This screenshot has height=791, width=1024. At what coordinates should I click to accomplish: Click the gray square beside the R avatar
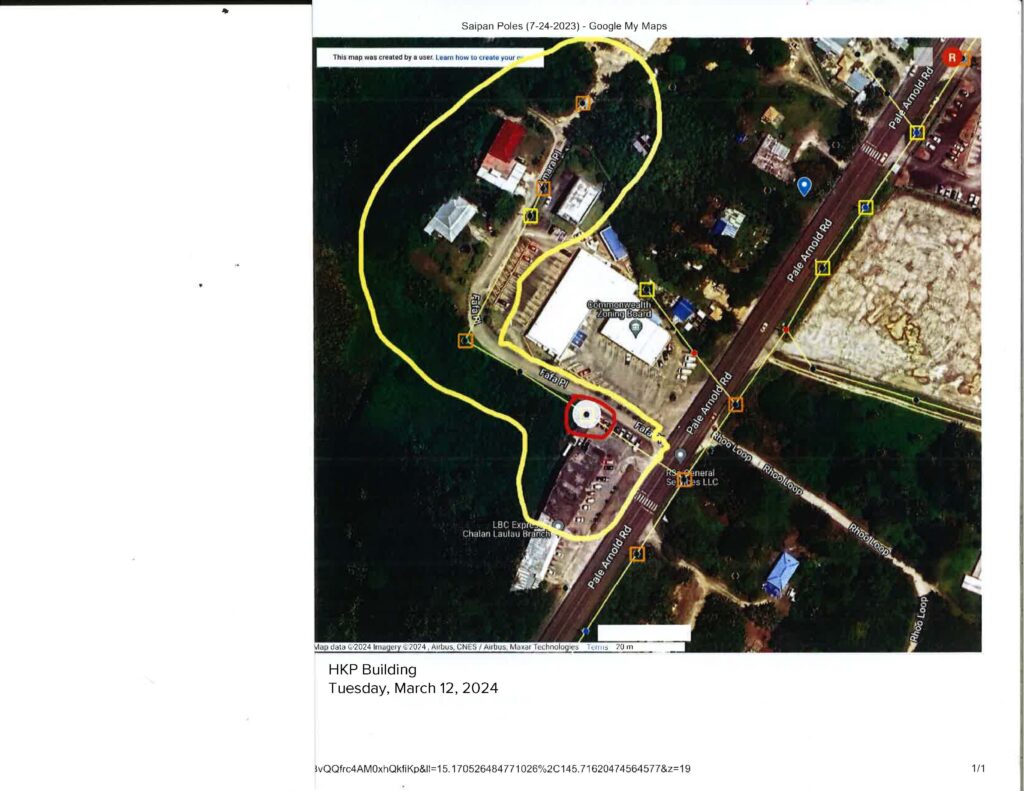point(924,57)
